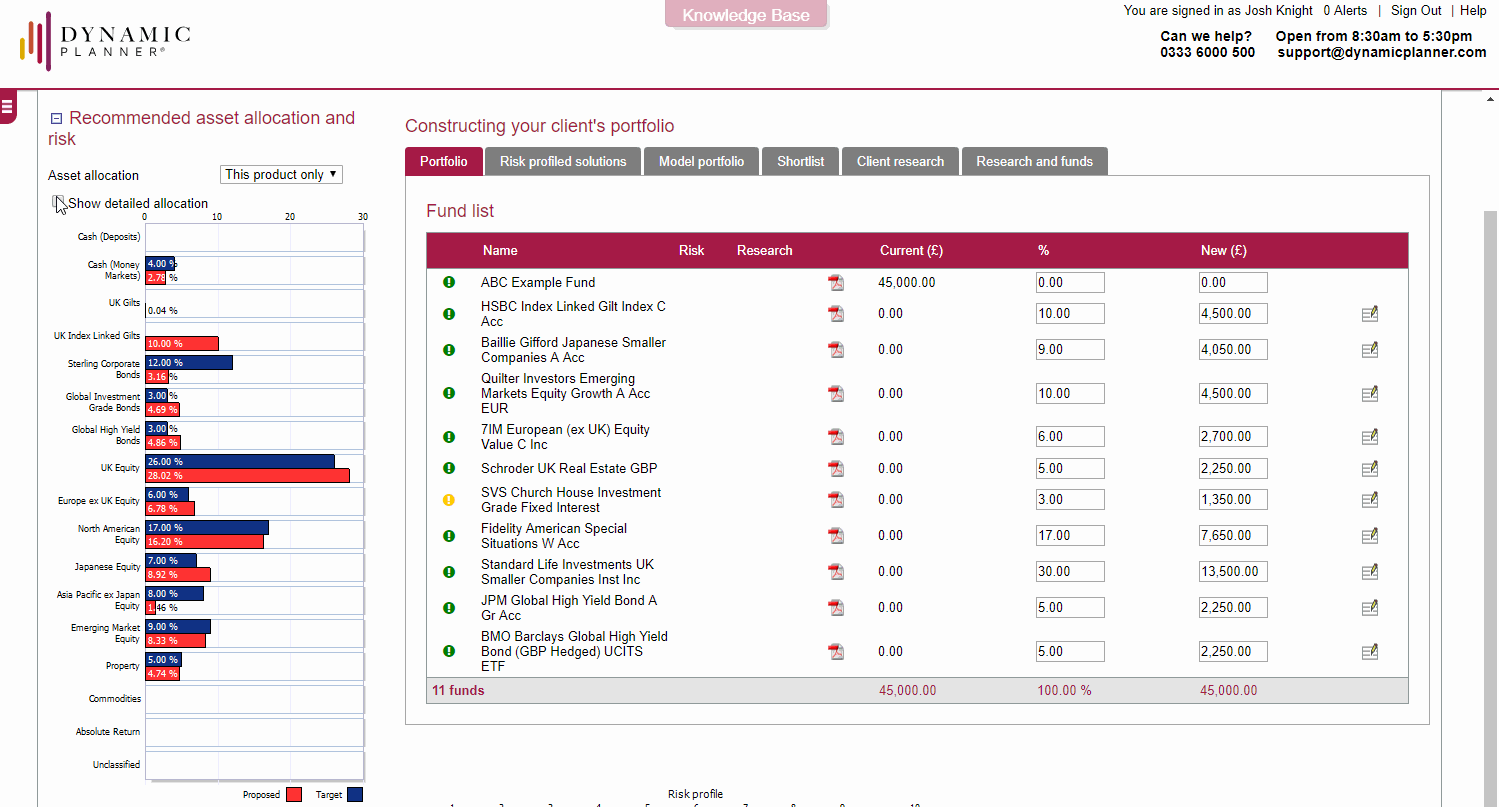Click the edit icon for JPM Global High Yield
The height and width of the screenshot is (807, 1499).
[1370, 608]
